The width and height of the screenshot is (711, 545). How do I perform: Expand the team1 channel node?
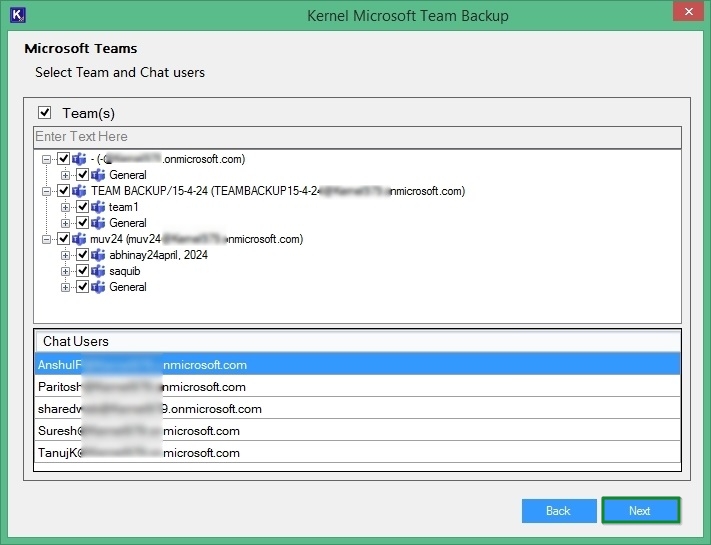(x=65, y=208)
